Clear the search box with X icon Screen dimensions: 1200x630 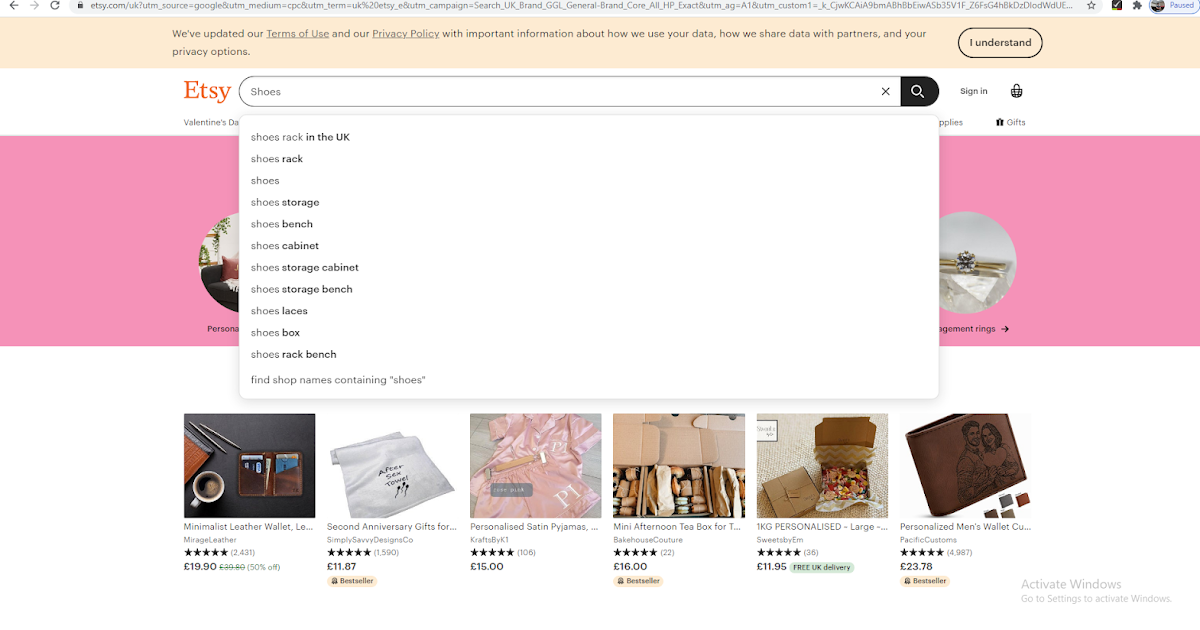pos(885,91)
